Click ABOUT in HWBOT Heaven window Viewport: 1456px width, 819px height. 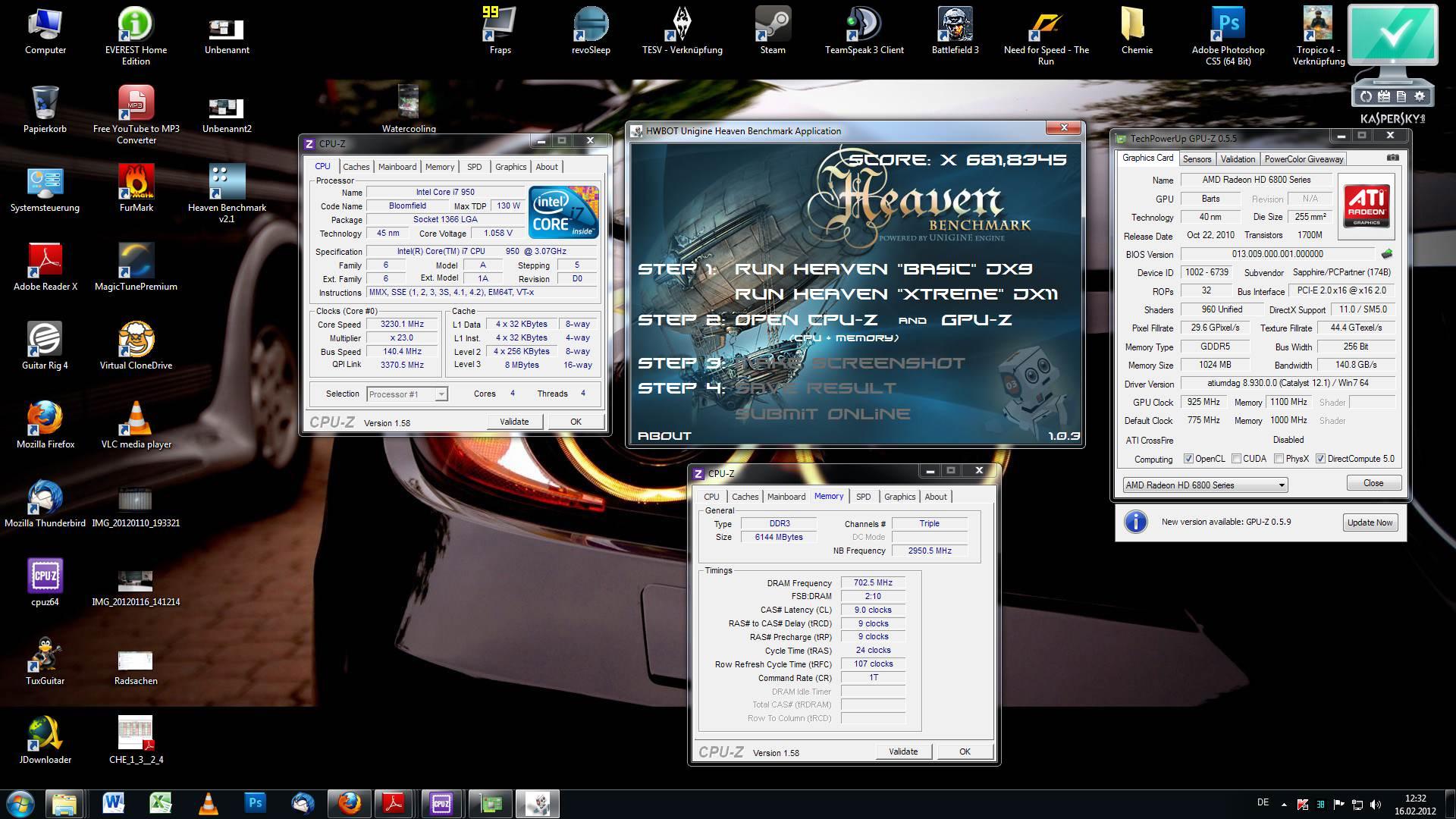click(664, 436)
